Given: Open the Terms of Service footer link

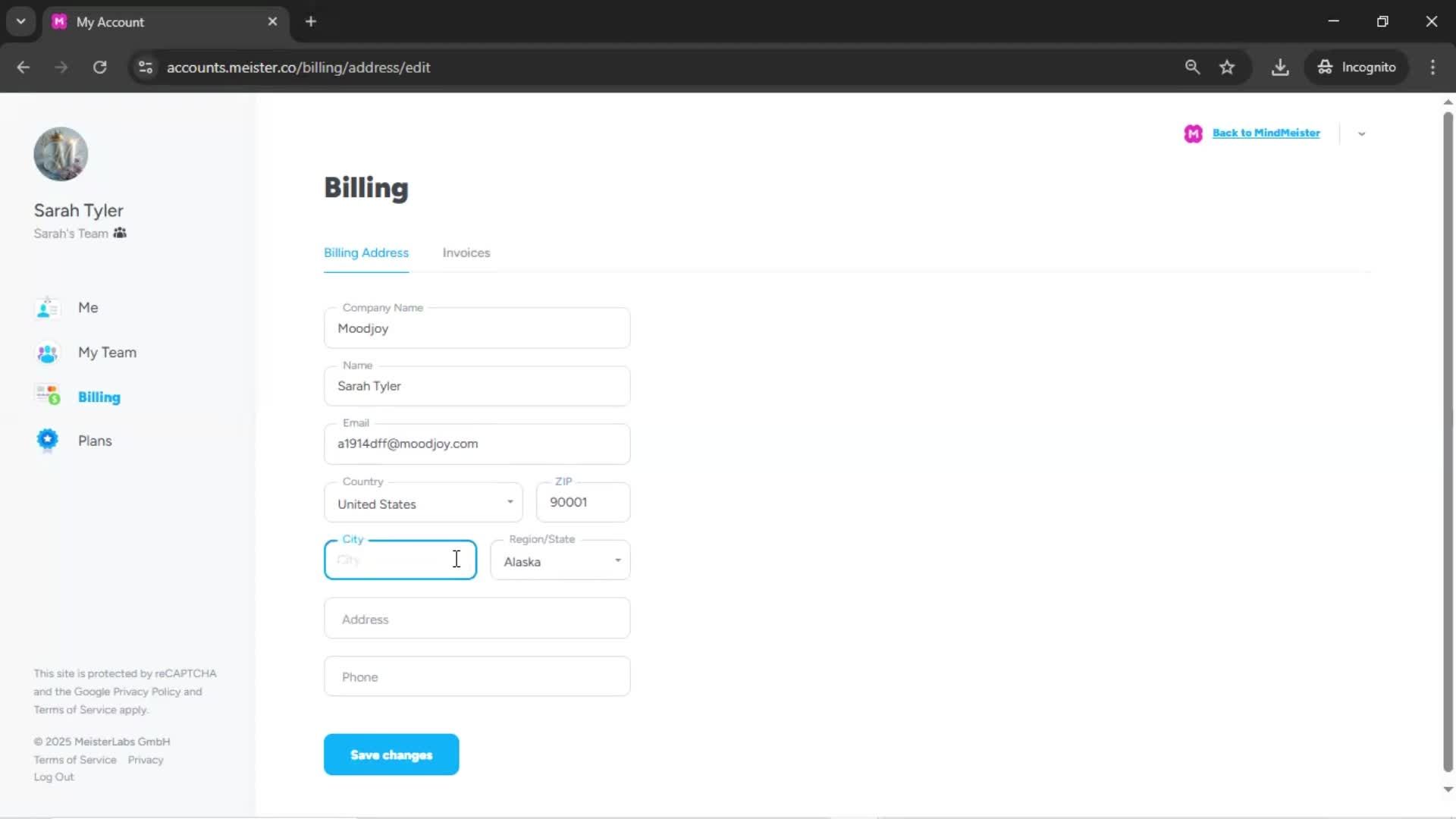Looking at the screenshot, I should pyautogui.click(x=75, y=760).
